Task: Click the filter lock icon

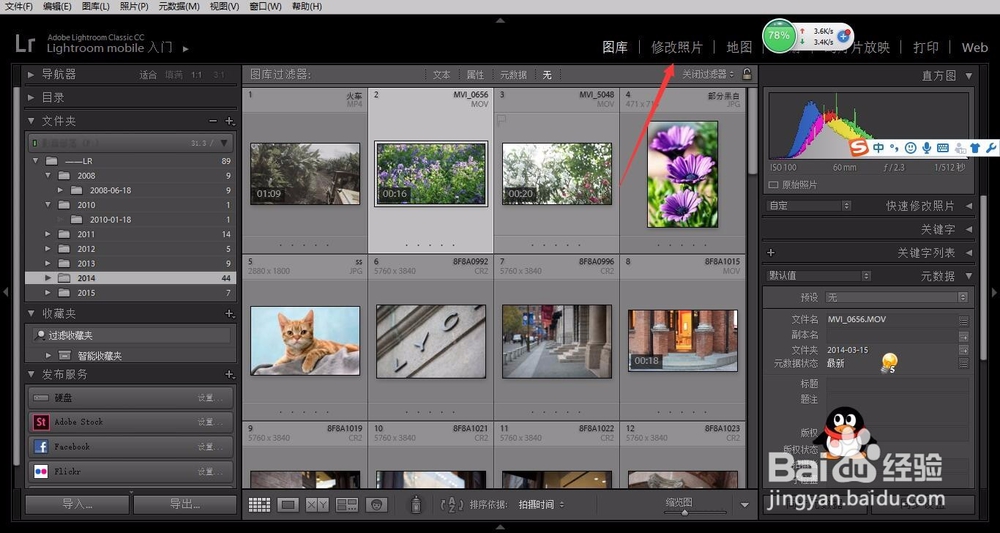Action: coord(747,74)
